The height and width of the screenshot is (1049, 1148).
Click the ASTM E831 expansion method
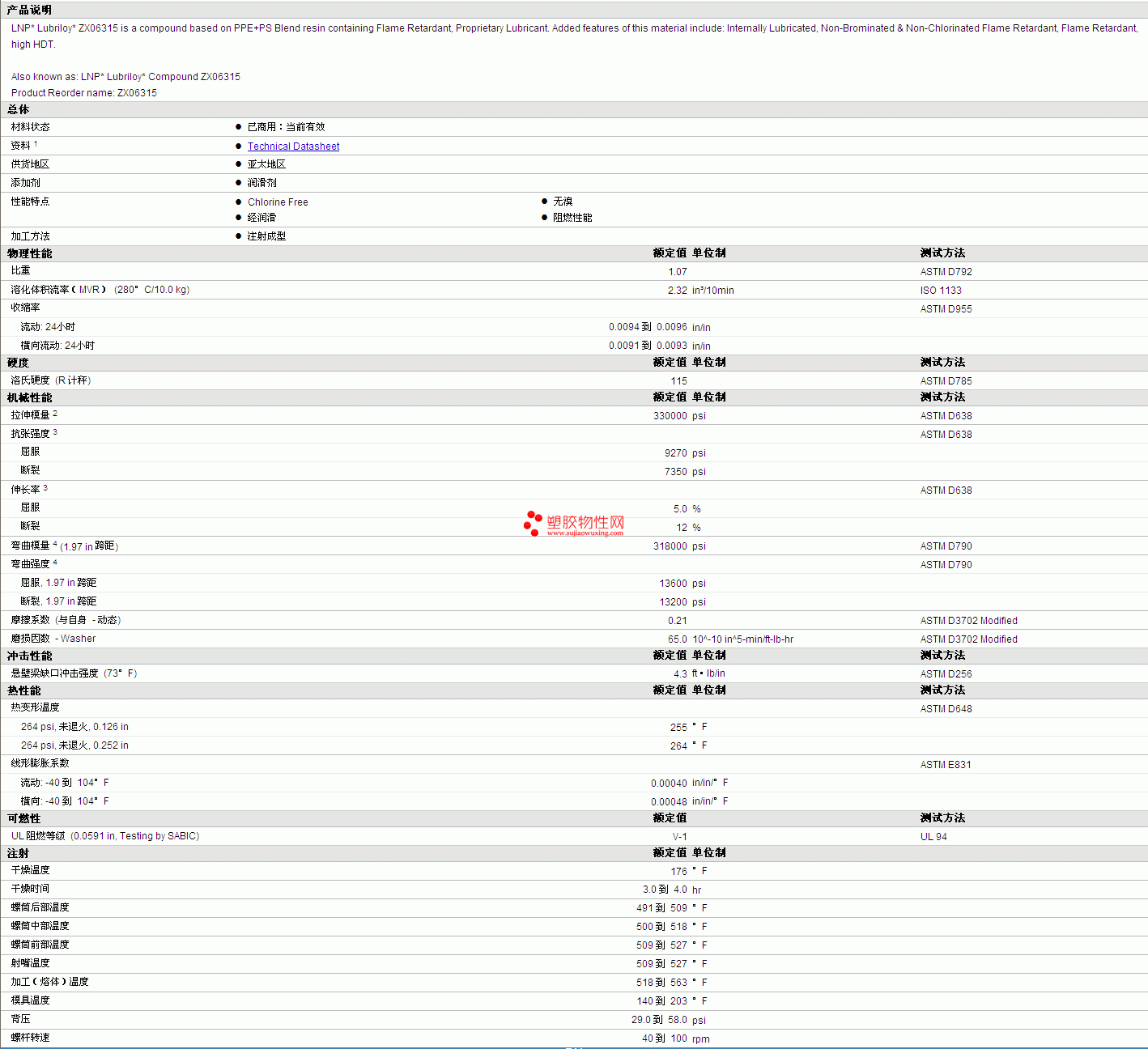click(946, 765)
